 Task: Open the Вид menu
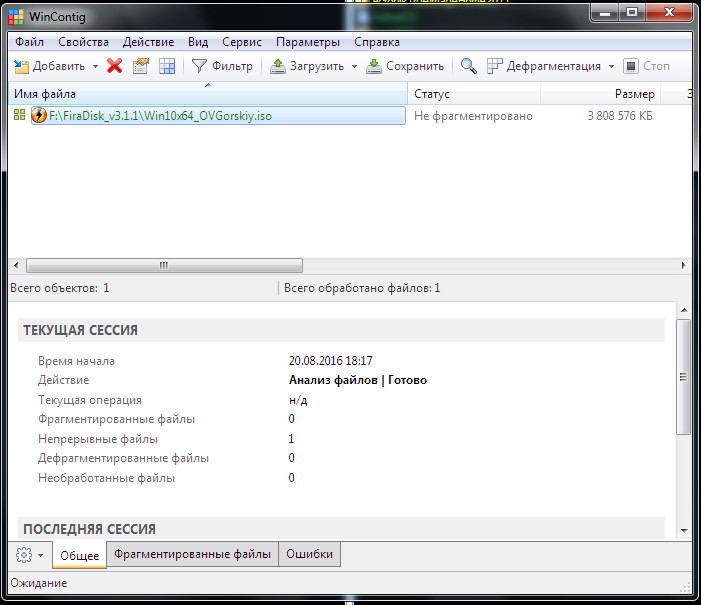tap(198, 42)
